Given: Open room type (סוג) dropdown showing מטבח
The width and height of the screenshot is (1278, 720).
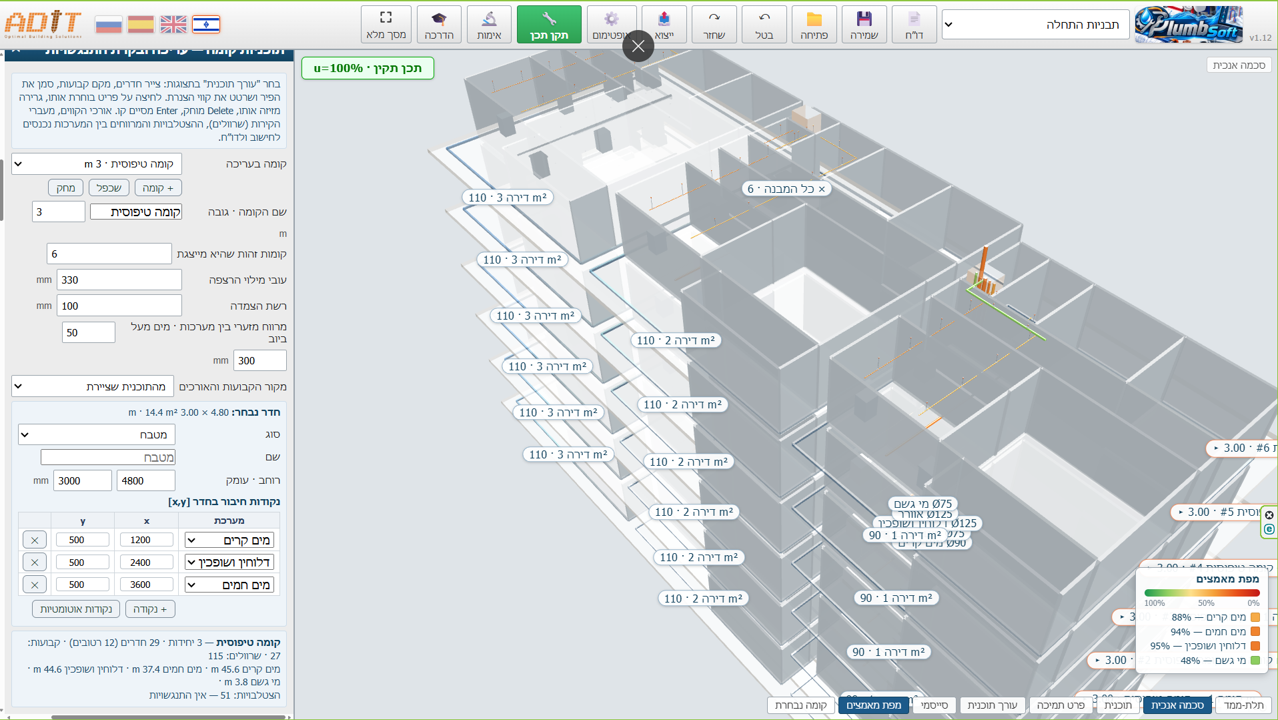Looking at the screenshot, I should point(97,434).
